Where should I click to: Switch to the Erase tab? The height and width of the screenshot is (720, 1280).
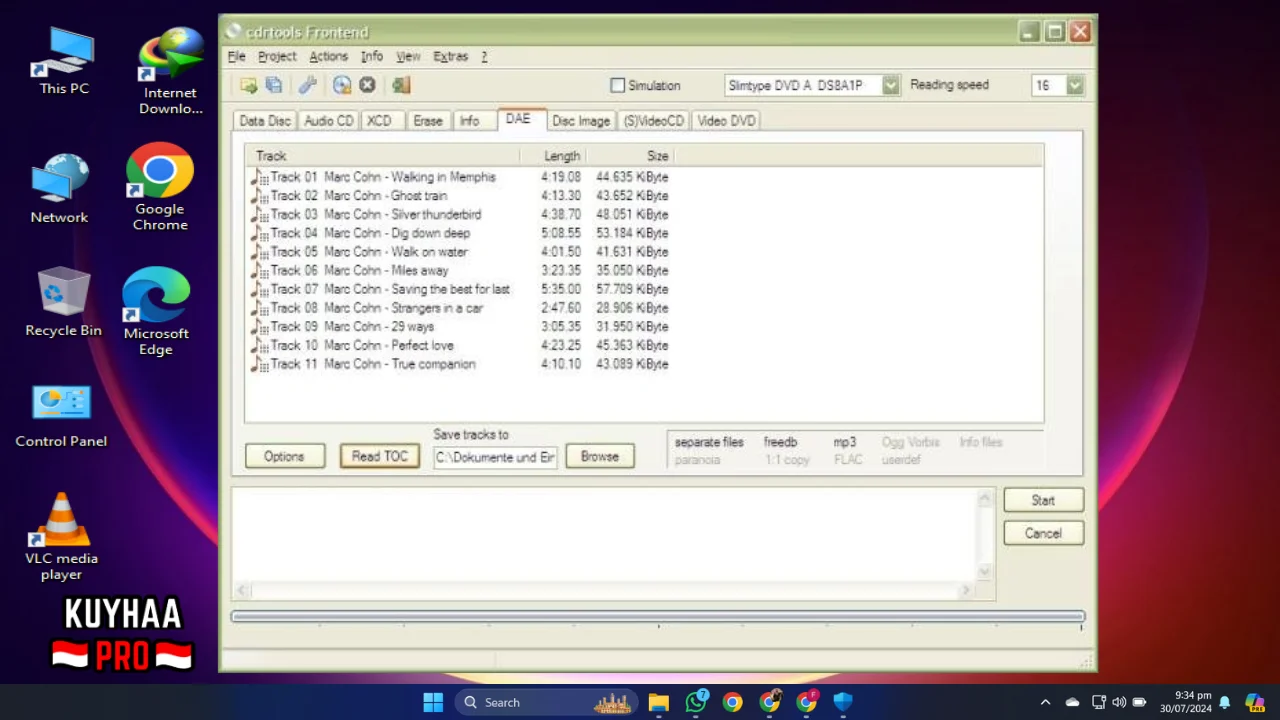click(428, 121)
